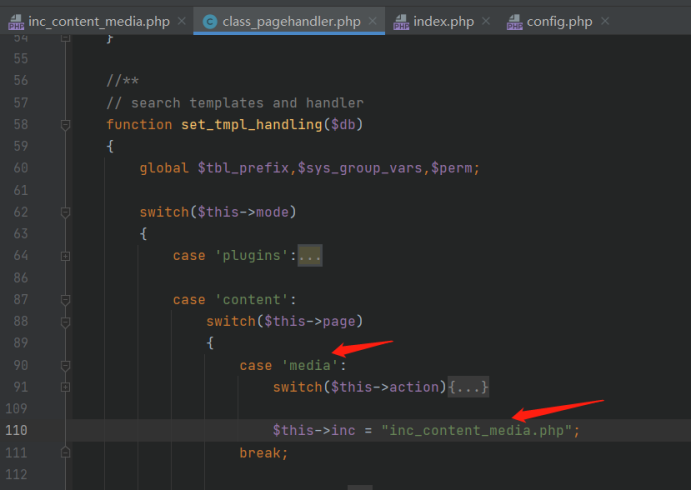
Task: Switch to the inc_content_media.php tab
Action: click(x=99, y=21)
